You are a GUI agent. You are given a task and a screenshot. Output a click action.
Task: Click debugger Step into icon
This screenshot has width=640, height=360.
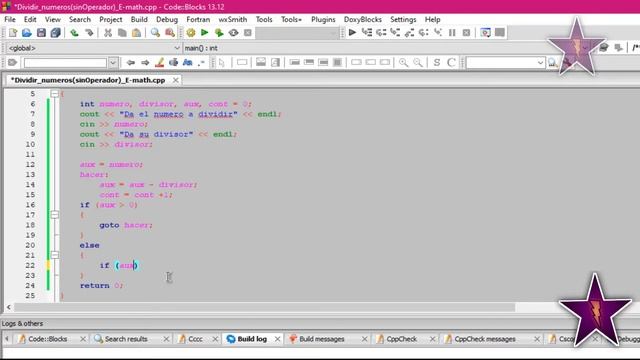(x=395, y=33)
